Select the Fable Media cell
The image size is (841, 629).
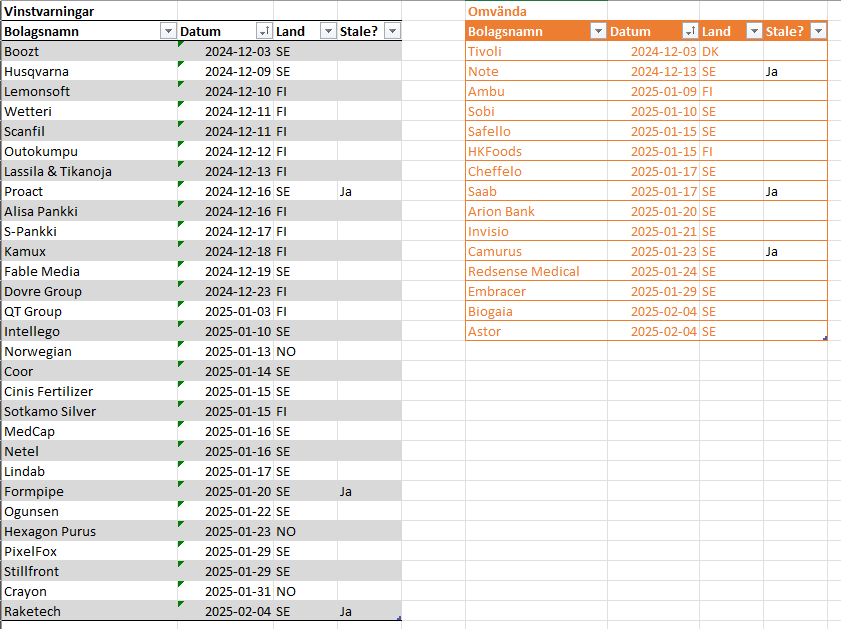click(x=90, y=271)
